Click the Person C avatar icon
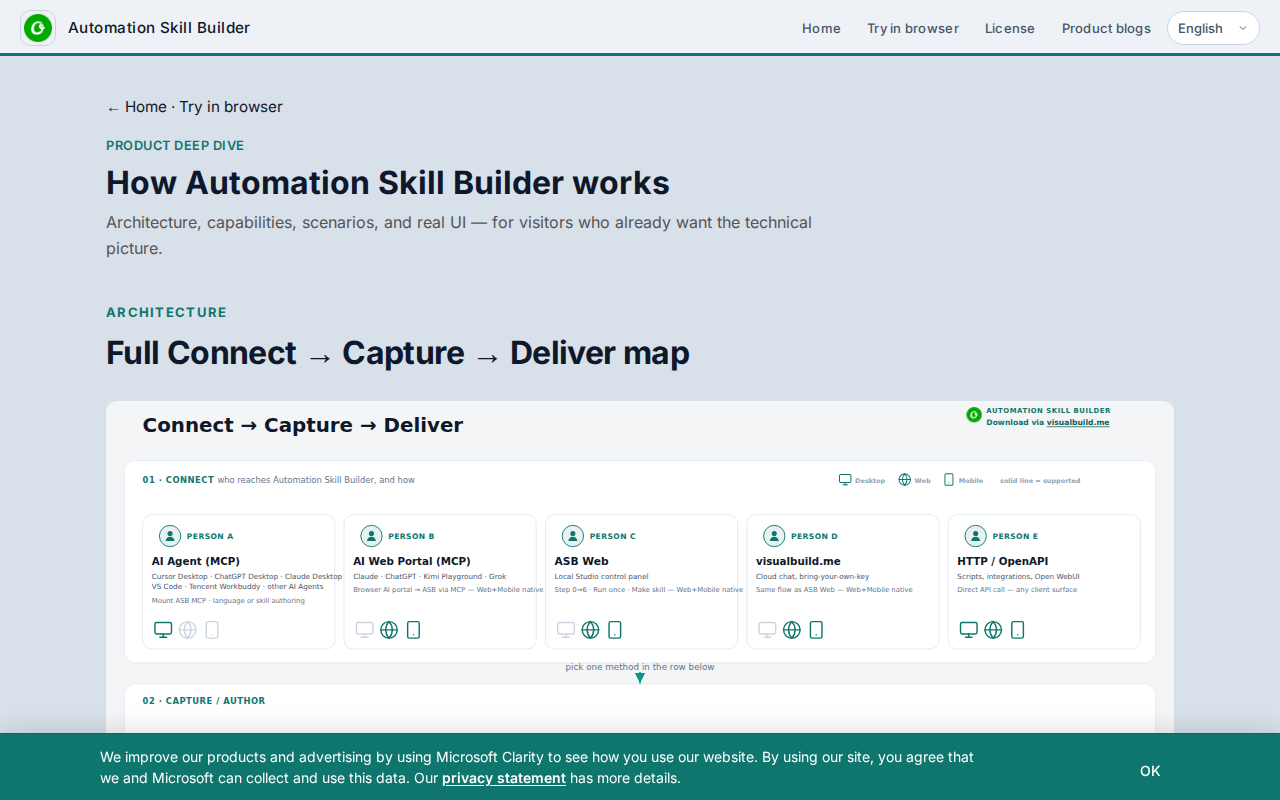The image size is (1280, 800). [573, 536]
